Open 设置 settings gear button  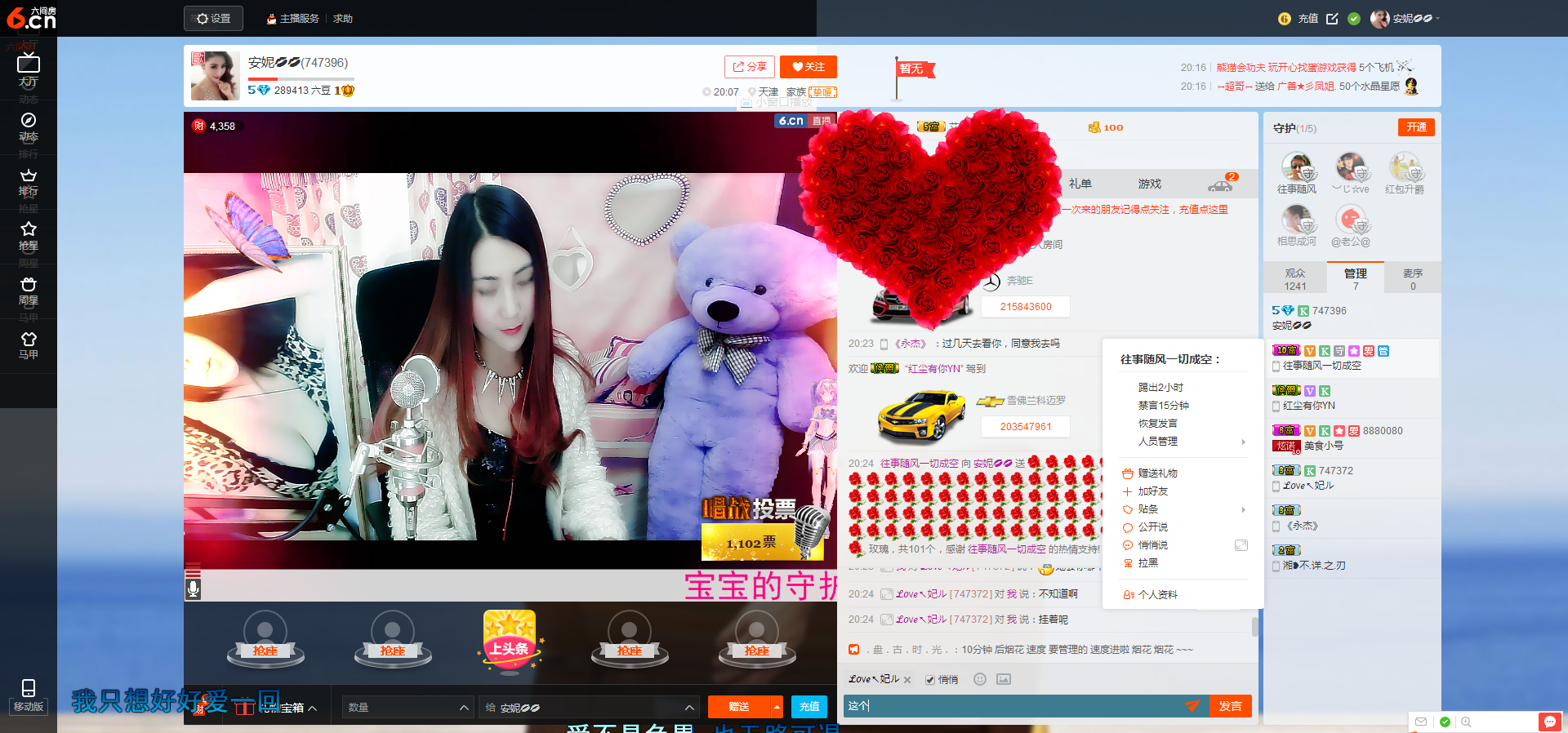tap(213, 18)
